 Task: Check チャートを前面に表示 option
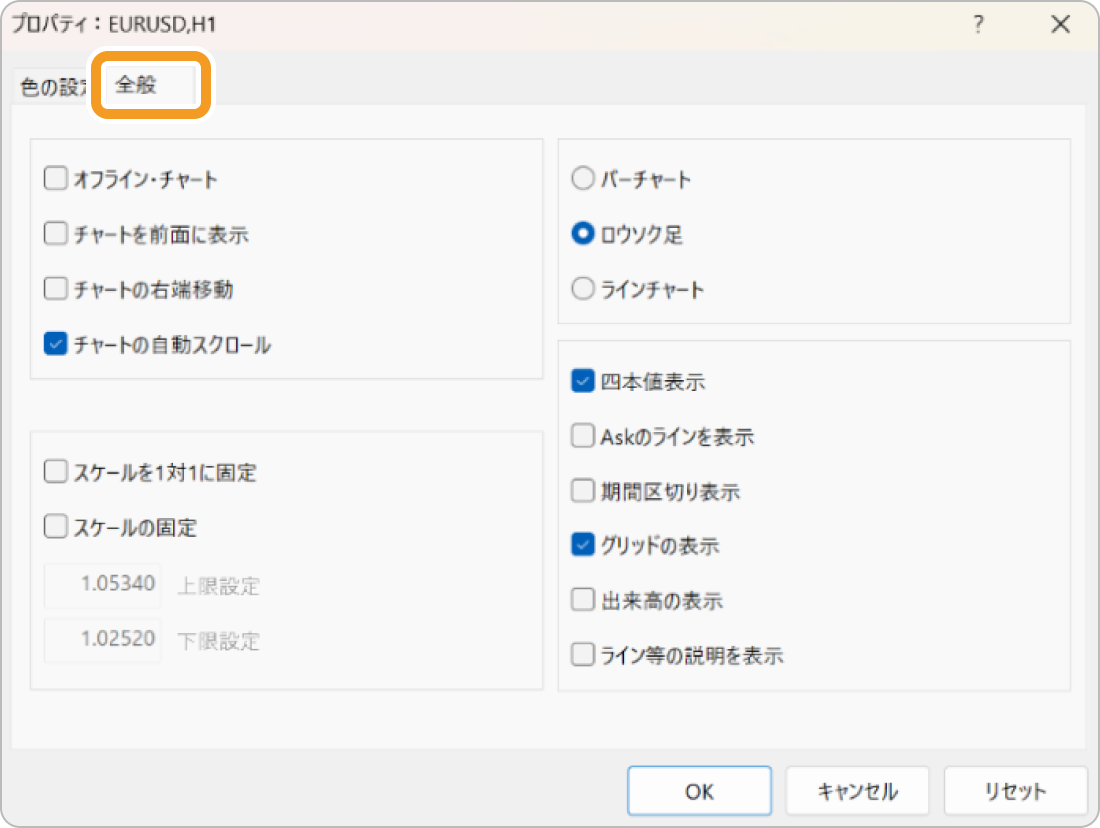(x=55, y=234)
